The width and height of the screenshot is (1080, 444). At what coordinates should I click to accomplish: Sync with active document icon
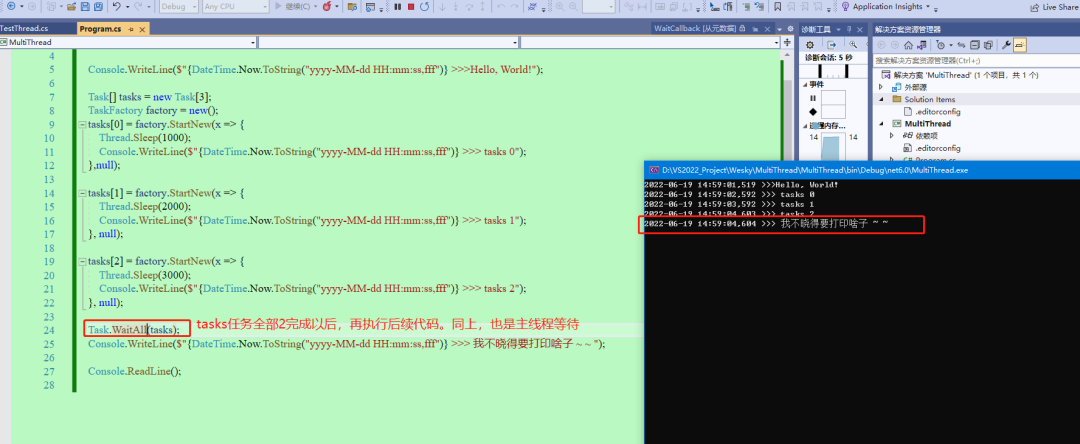pyautogui.click(x=962, y=45)
